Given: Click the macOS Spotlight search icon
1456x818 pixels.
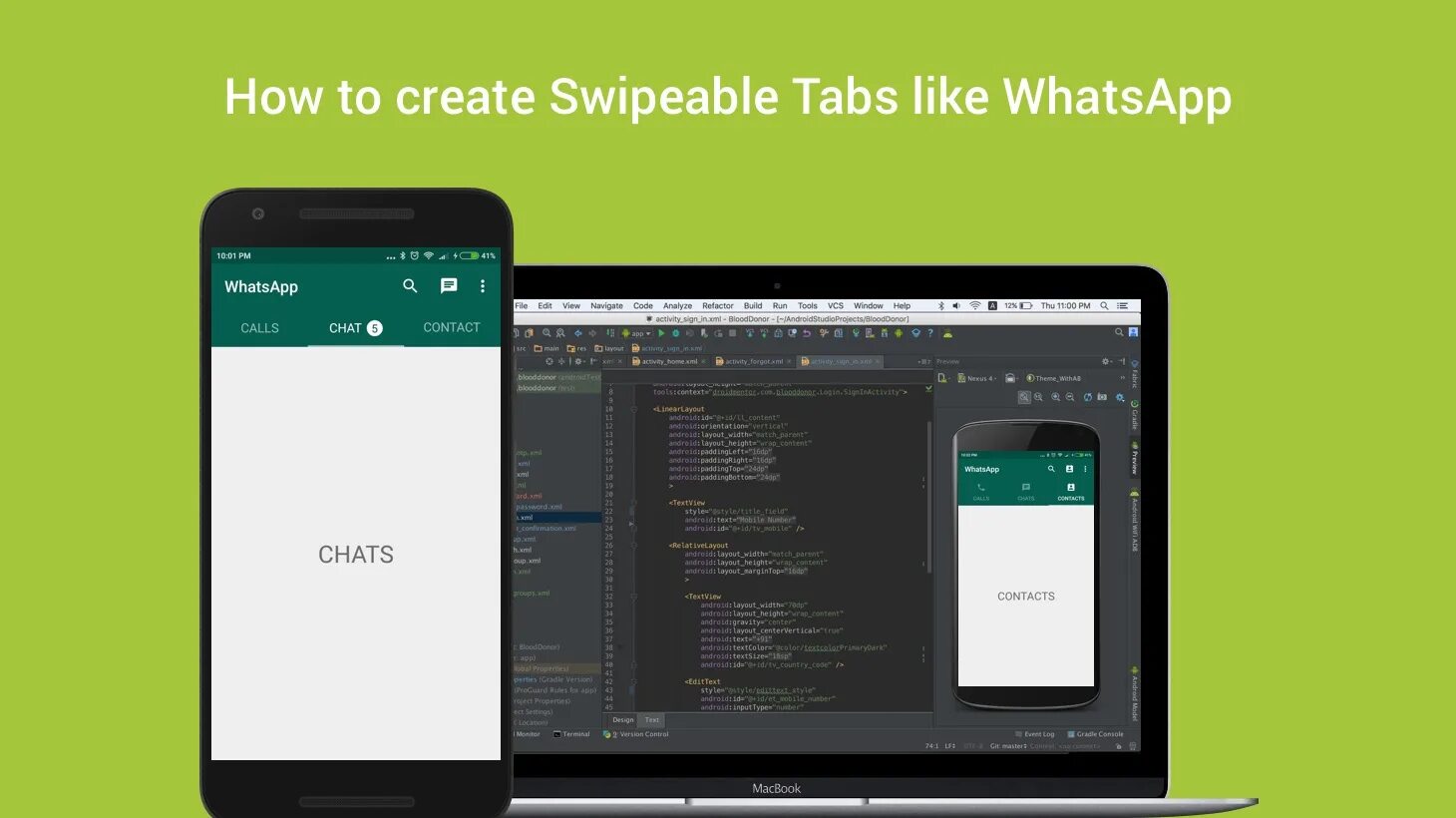Looking at the screenshot, I should (x=1104, y=306).
